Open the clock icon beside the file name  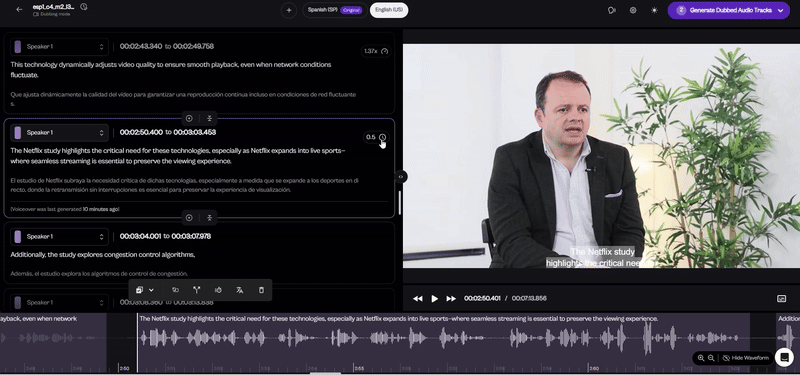(84, 7)
